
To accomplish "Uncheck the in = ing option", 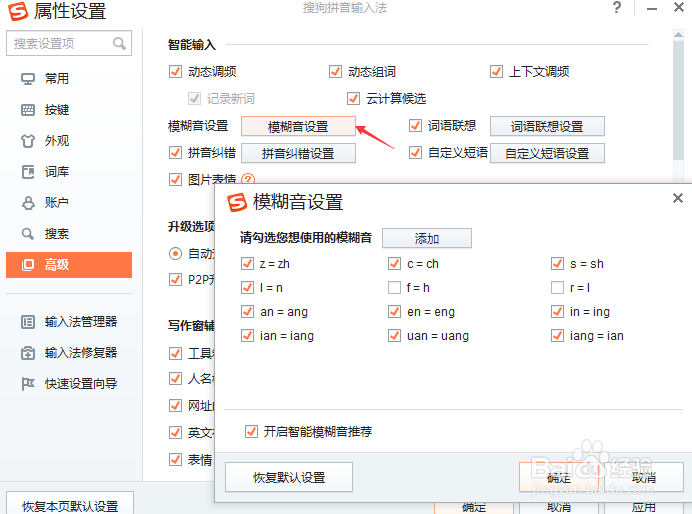I will [x=557, y=312].
